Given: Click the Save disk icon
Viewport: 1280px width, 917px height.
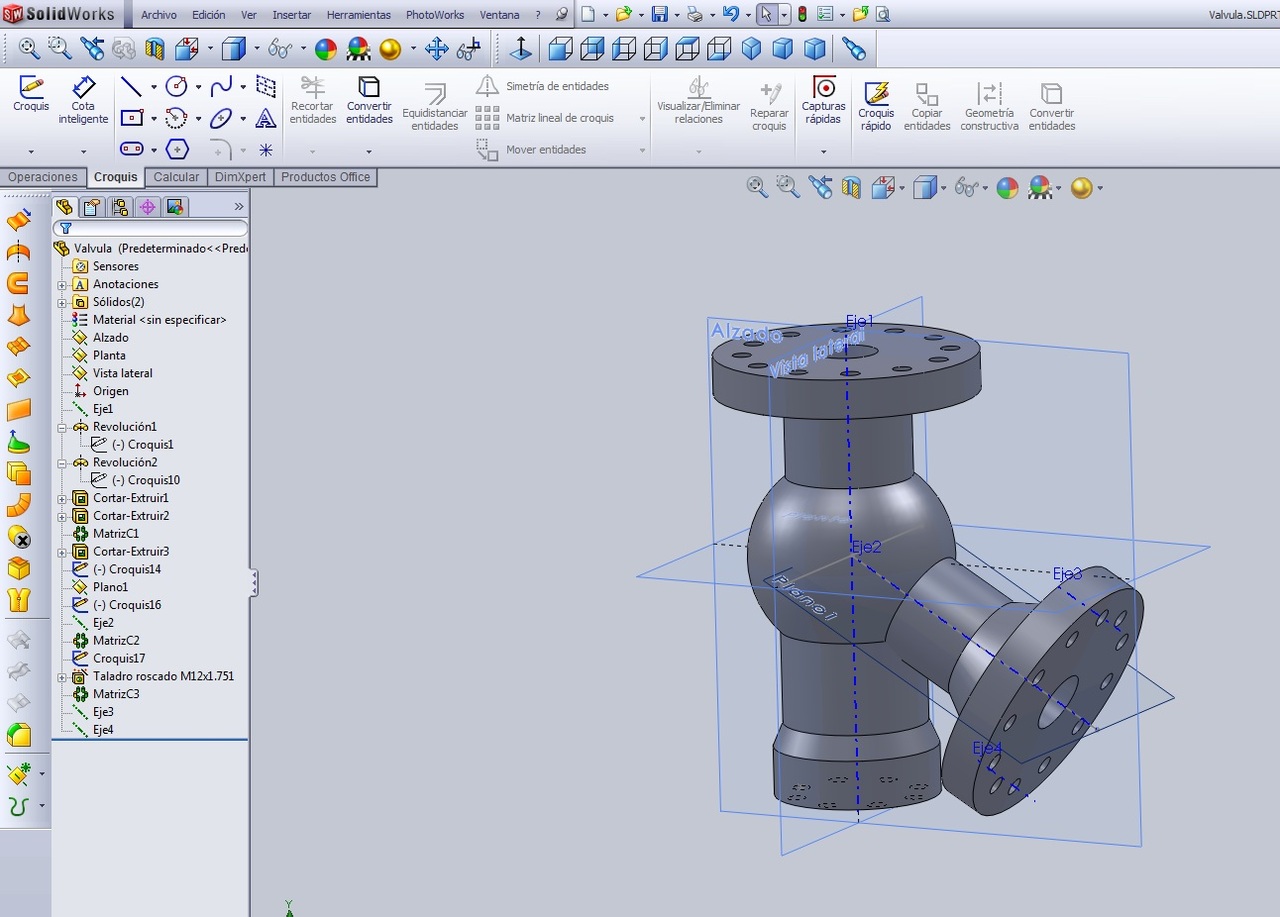Looking at the screenshot, I should 659,14.
